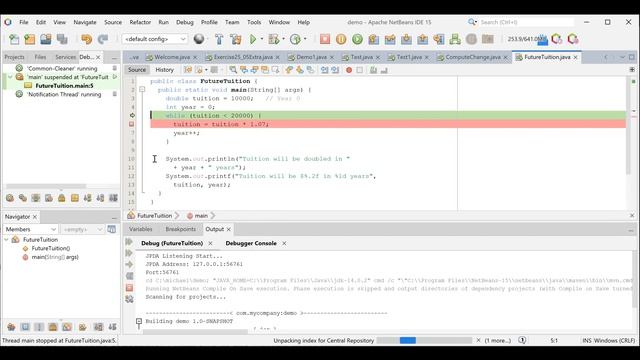Open the Members dropdown in Navigator
Image resolution: width=640 pixels, height=360 pixels.
(31, 229)
